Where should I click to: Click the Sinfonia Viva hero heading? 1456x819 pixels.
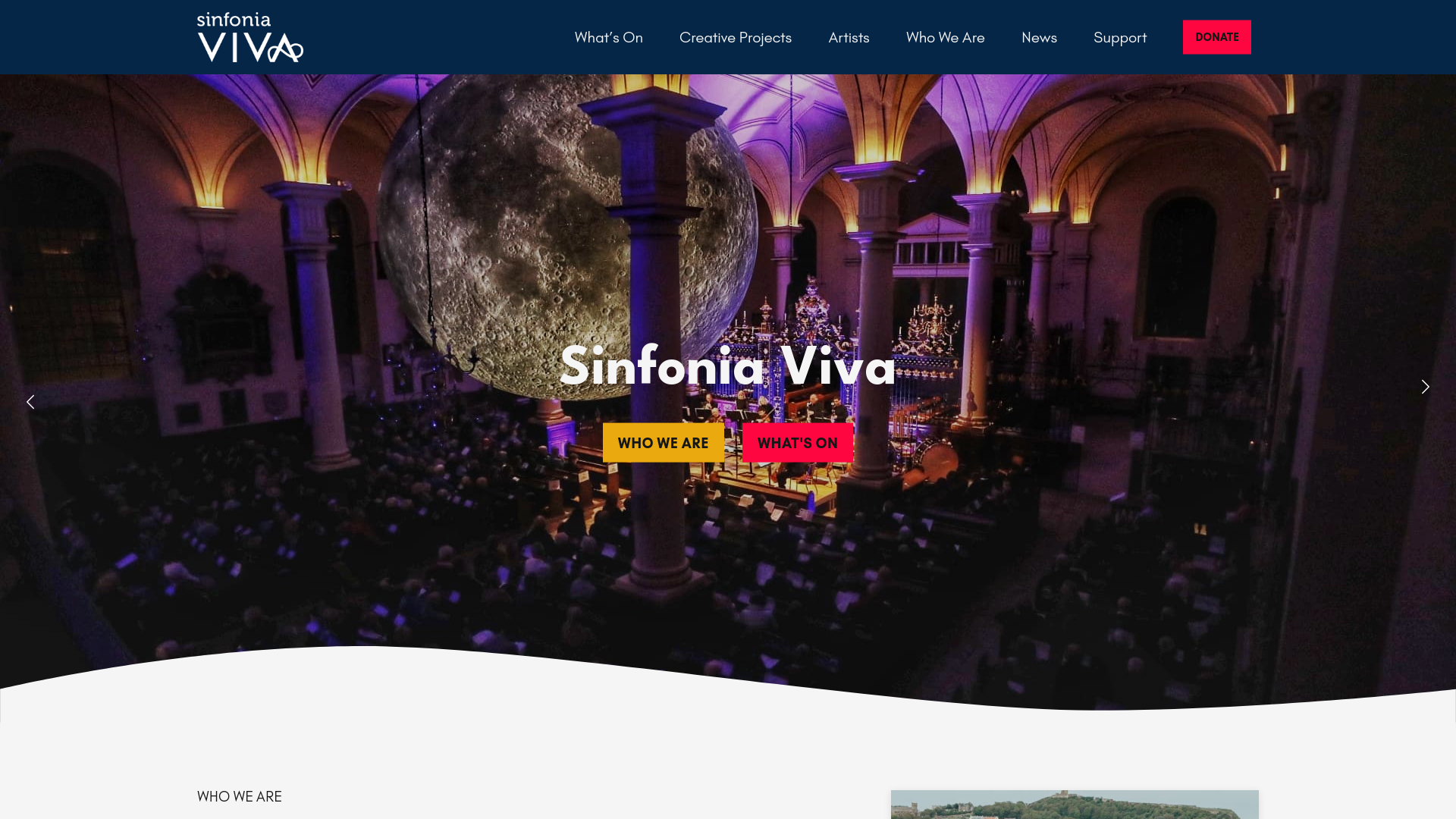(x=727, y=366)
